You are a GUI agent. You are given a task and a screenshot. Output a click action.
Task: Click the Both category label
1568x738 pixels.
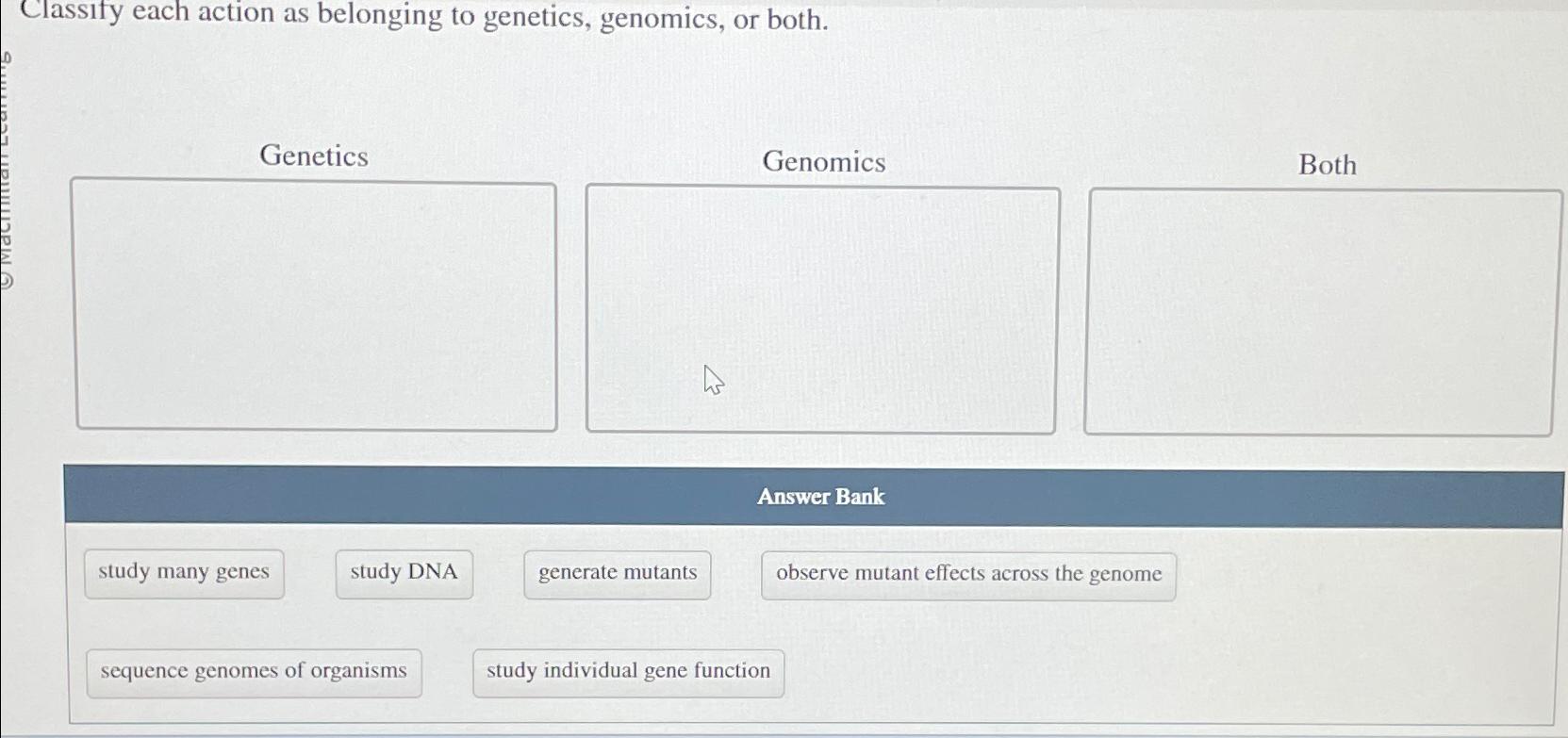[x=1327, y=165]
